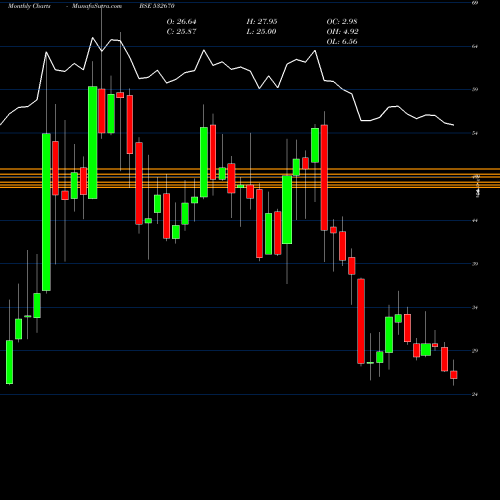Click the 'OL: 6.56' reading
Viewport: 500px width, 500px height.
(x=342, y=42)
